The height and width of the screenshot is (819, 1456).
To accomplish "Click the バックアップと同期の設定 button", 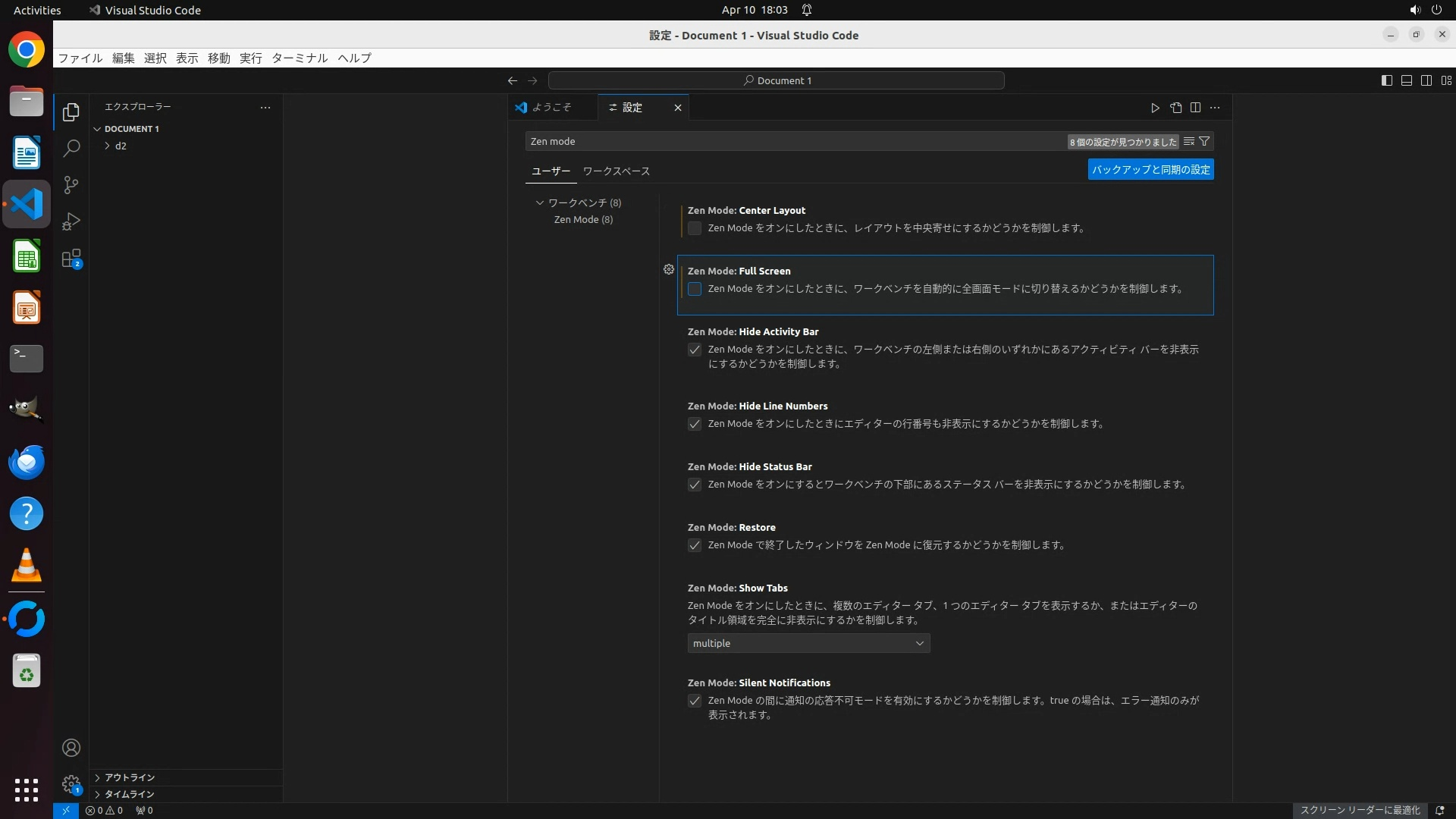I will click(1150, 169).
